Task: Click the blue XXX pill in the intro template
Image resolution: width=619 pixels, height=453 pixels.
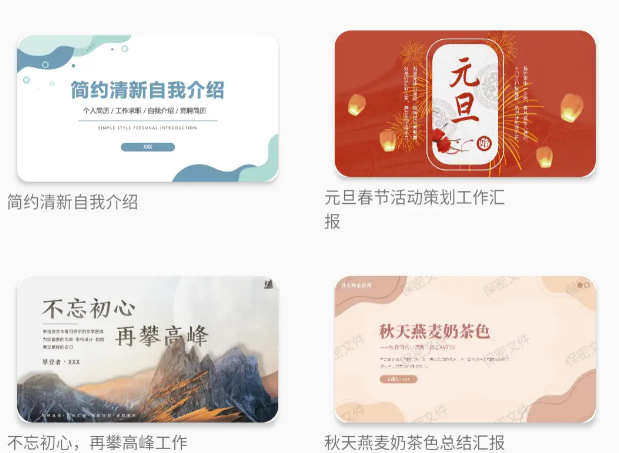Action: click(x=148, y=147)
